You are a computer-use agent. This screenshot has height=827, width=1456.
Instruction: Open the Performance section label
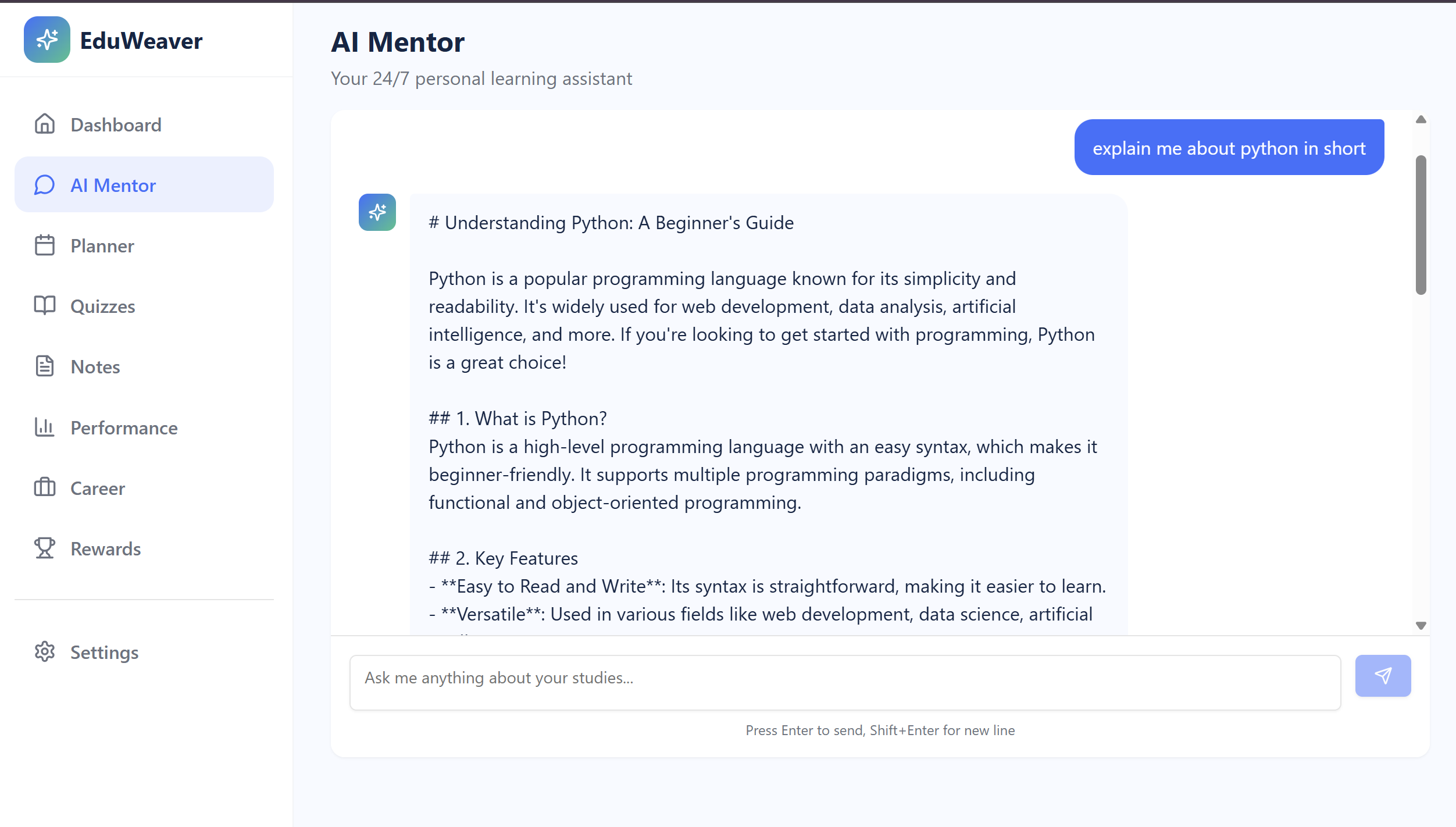(124, 428)
